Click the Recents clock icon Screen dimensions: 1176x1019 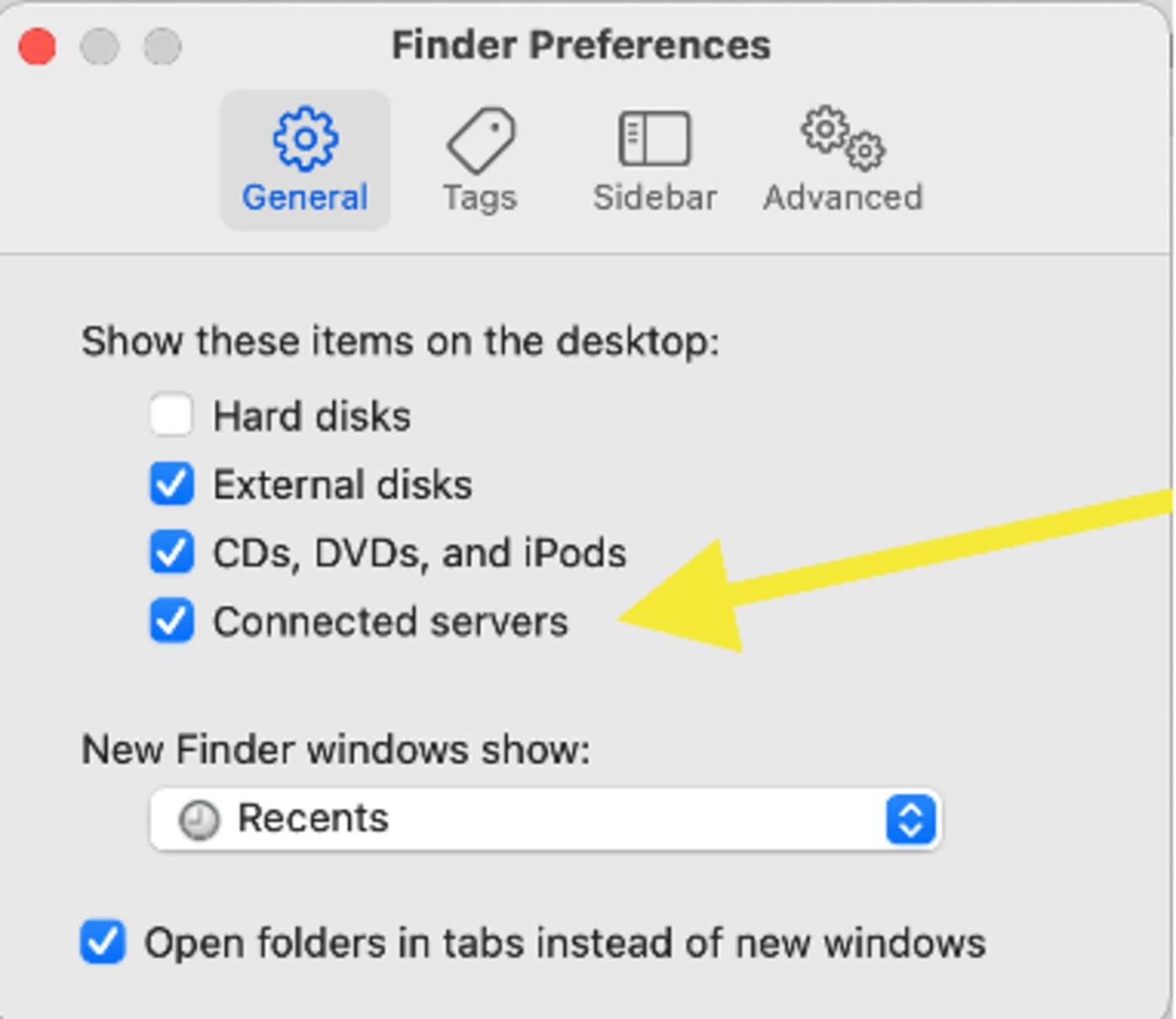point(199,819)
